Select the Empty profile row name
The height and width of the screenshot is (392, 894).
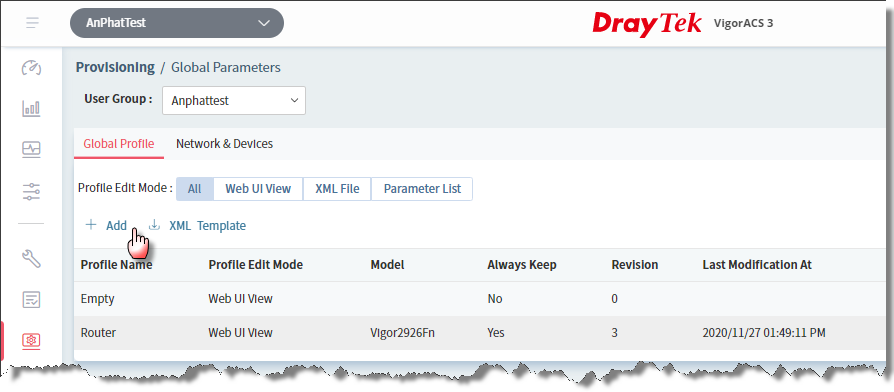pyautogui.click(x=97, y=299)
